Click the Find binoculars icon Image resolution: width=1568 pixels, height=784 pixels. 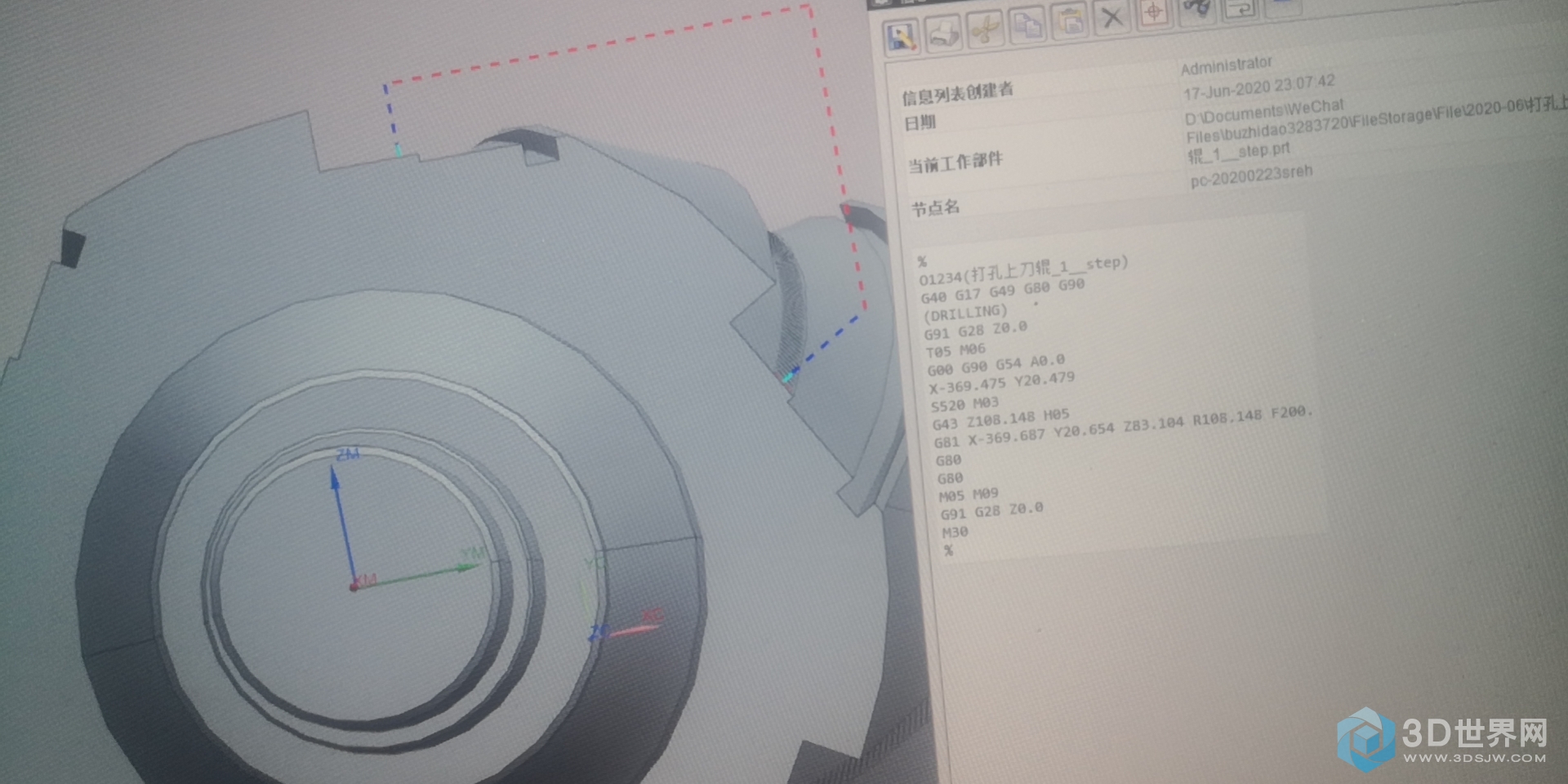point(1197,7)
